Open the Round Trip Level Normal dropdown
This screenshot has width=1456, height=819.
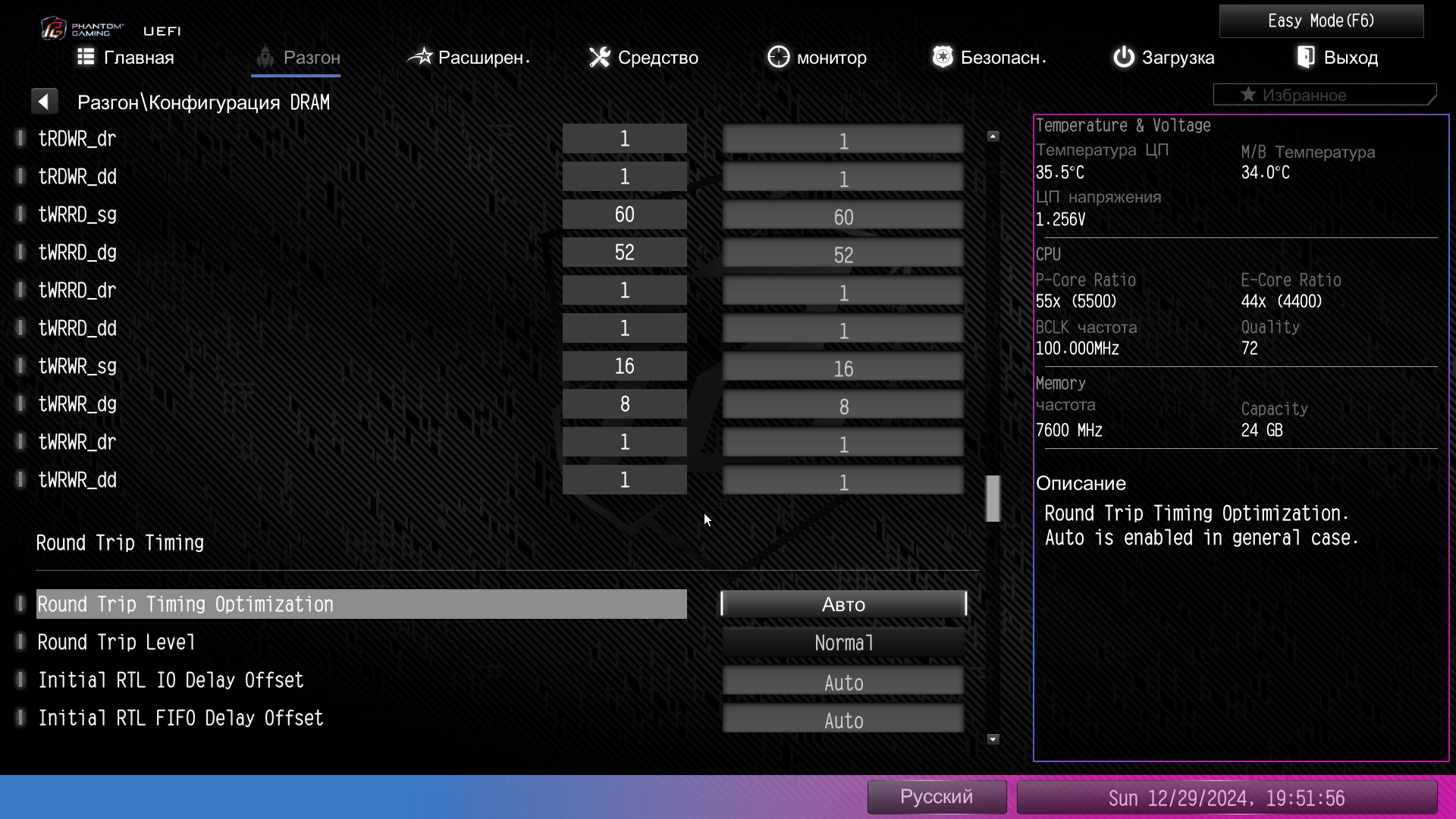click(843, 643)
